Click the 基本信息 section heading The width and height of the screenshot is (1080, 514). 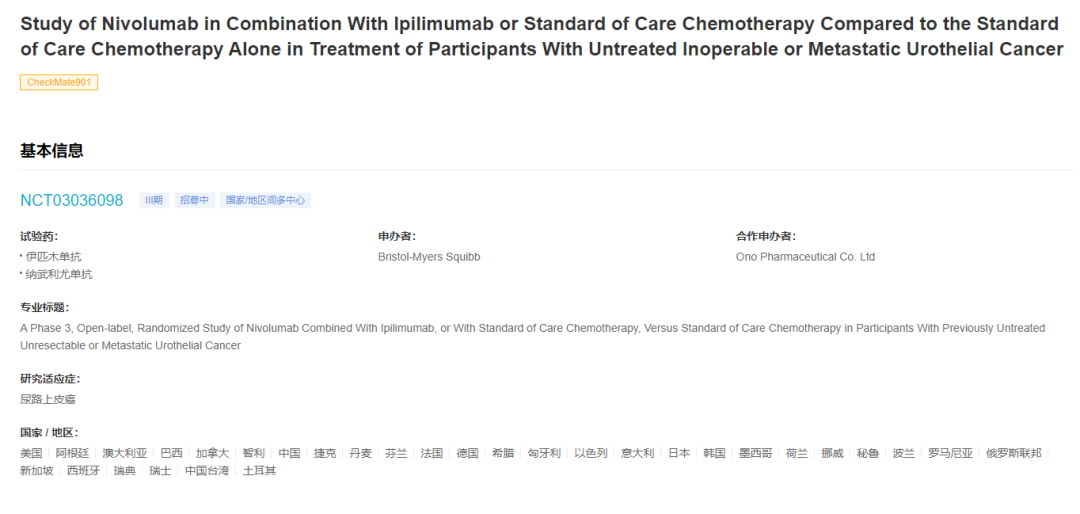click(x=52, y=151)
